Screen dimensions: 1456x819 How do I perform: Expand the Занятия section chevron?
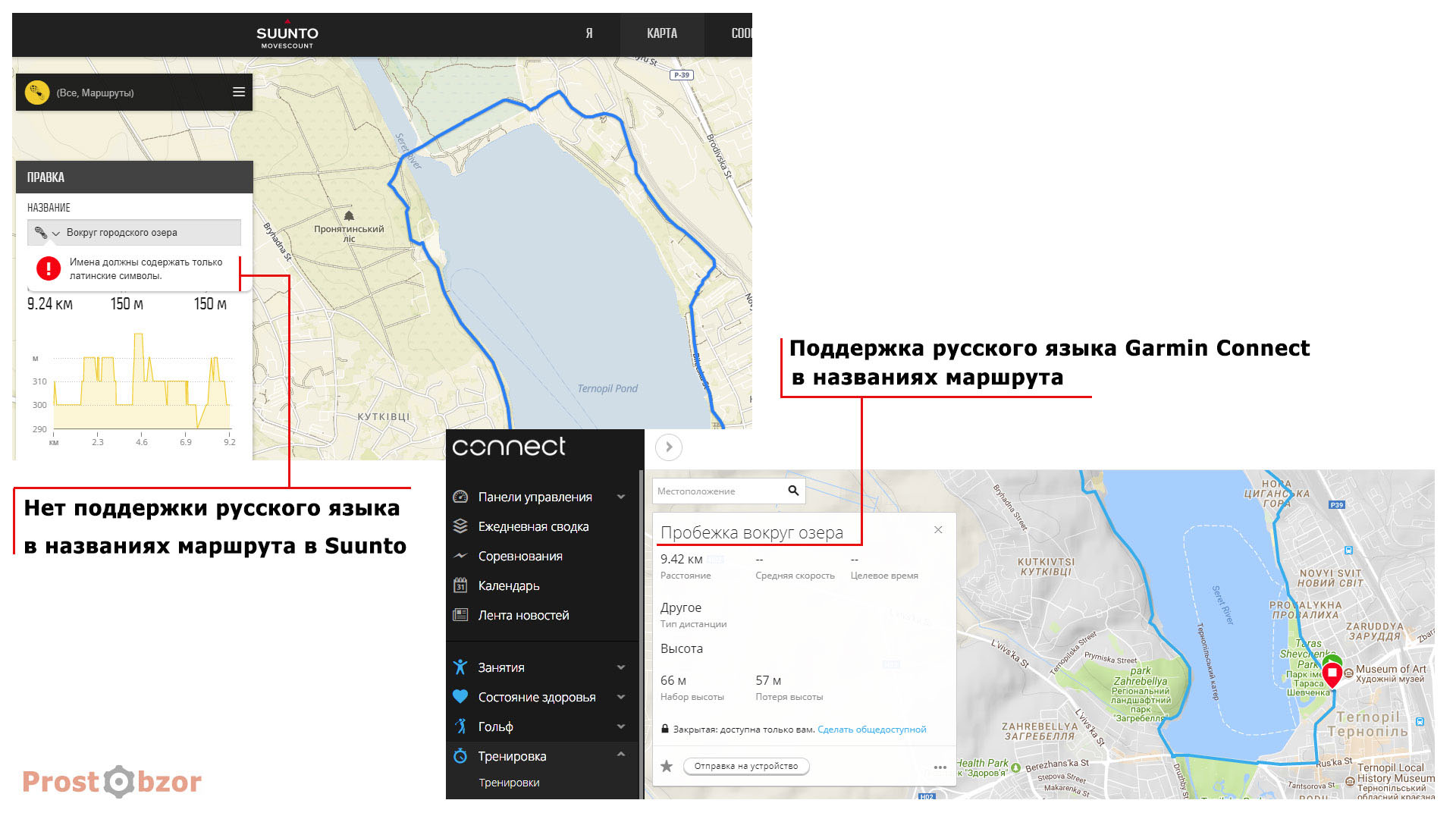(621, 667)
